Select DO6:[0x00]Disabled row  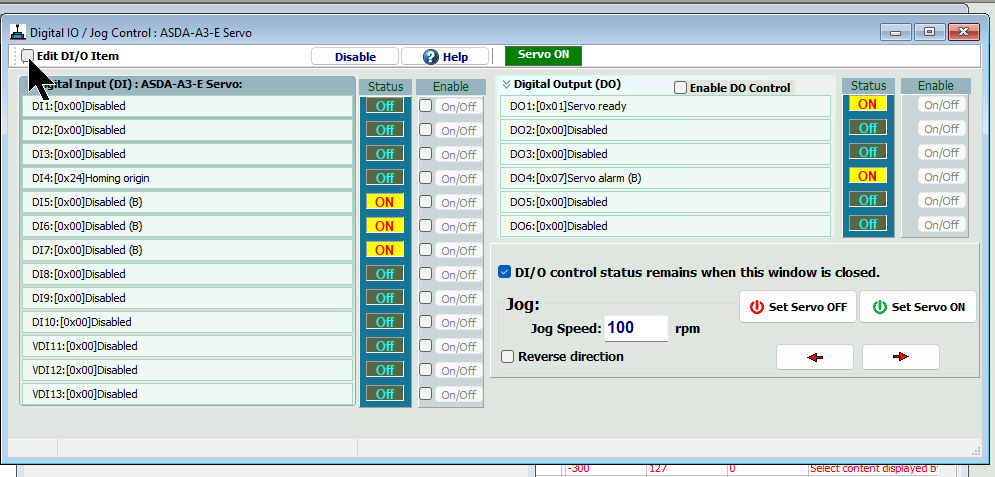coord(665,226)
